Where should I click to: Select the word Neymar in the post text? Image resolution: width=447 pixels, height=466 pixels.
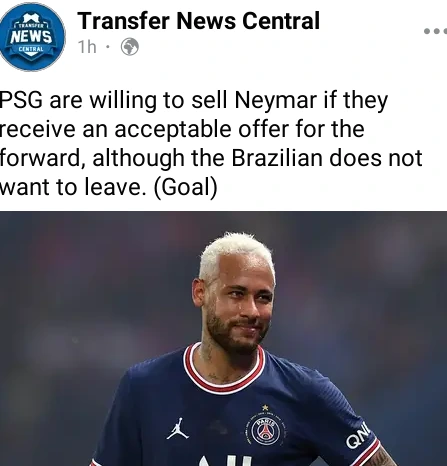[x=276, y=100]
